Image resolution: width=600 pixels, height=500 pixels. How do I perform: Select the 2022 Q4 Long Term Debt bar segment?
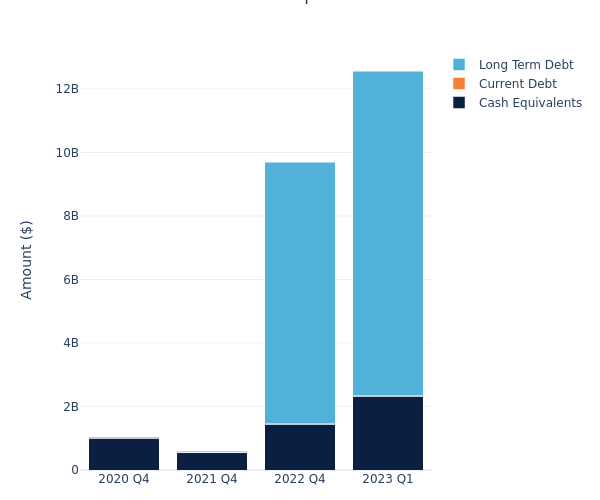coord(300,292)
